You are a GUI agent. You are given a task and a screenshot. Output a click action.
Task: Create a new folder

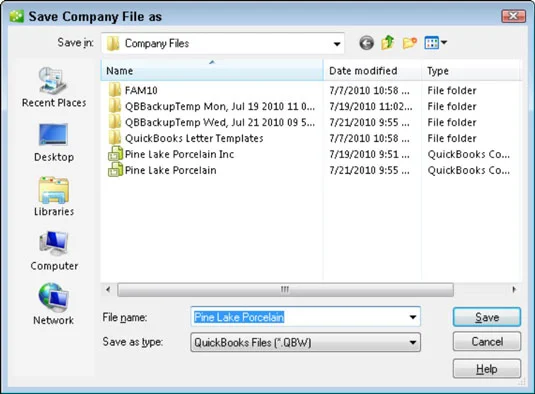[x=409, y=43]
